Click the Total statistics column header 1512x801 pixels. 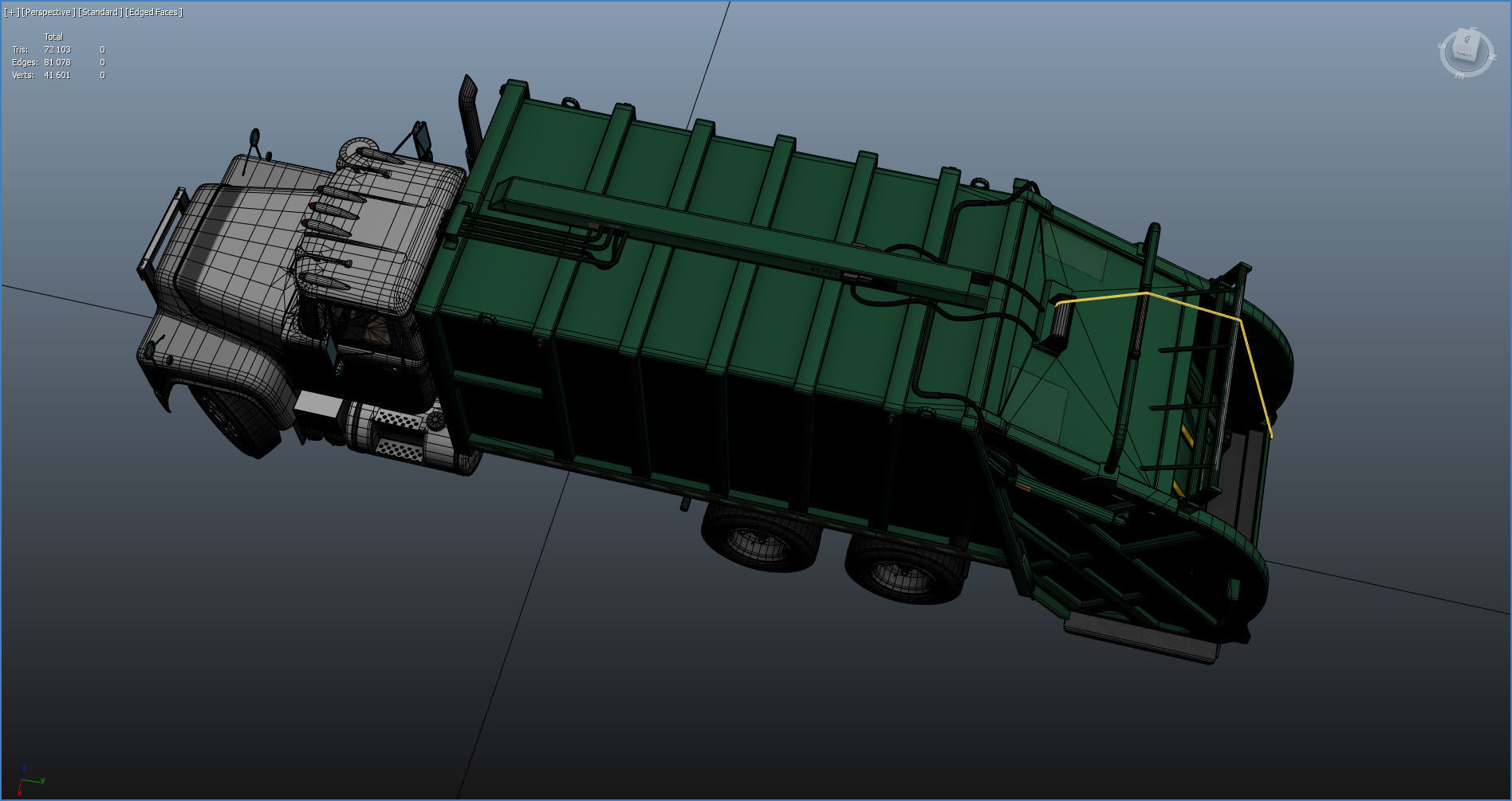tap(53, 37)
